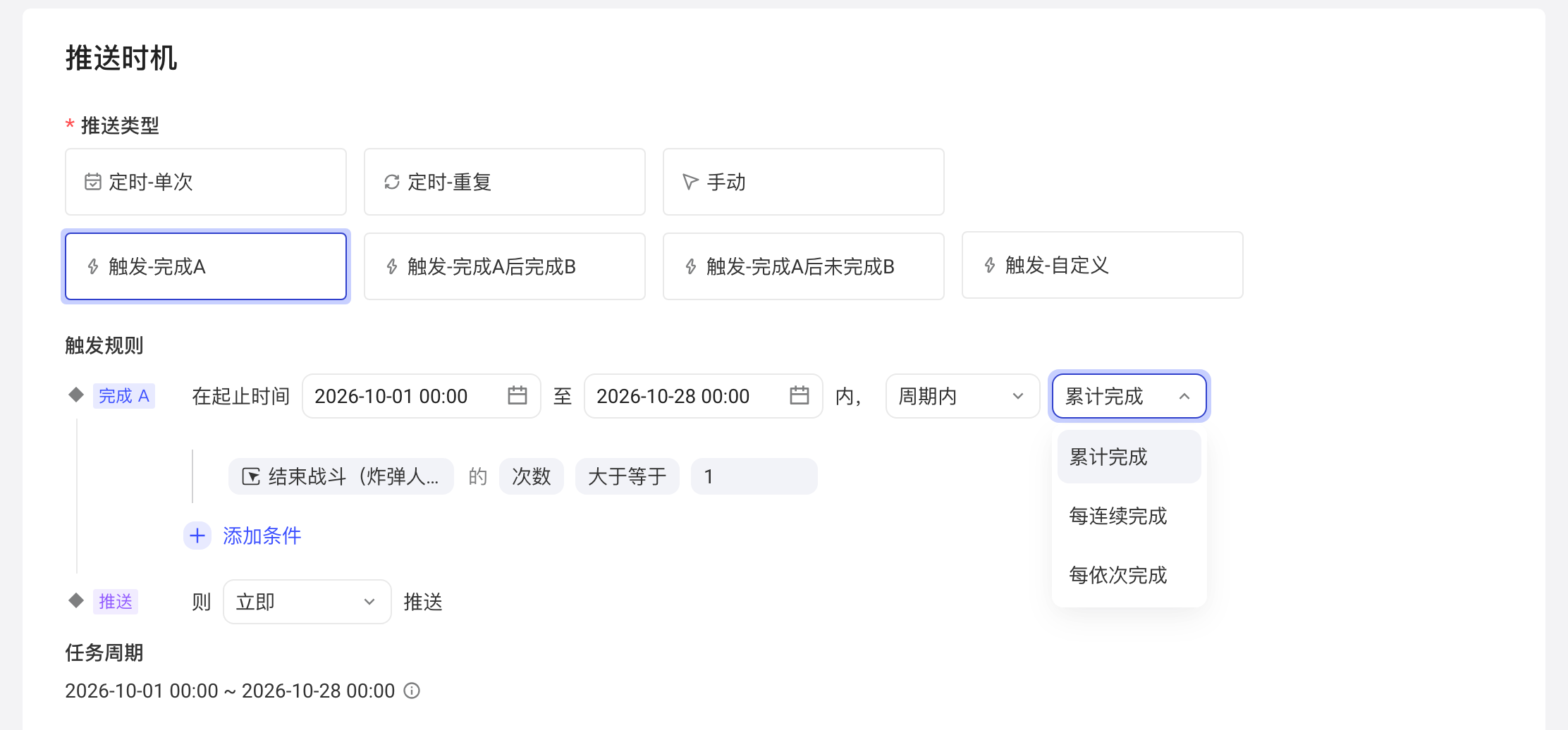Choose 每依次完成 from the dropdown list
1568x730 pixels.
click(x=1129, y=575)
